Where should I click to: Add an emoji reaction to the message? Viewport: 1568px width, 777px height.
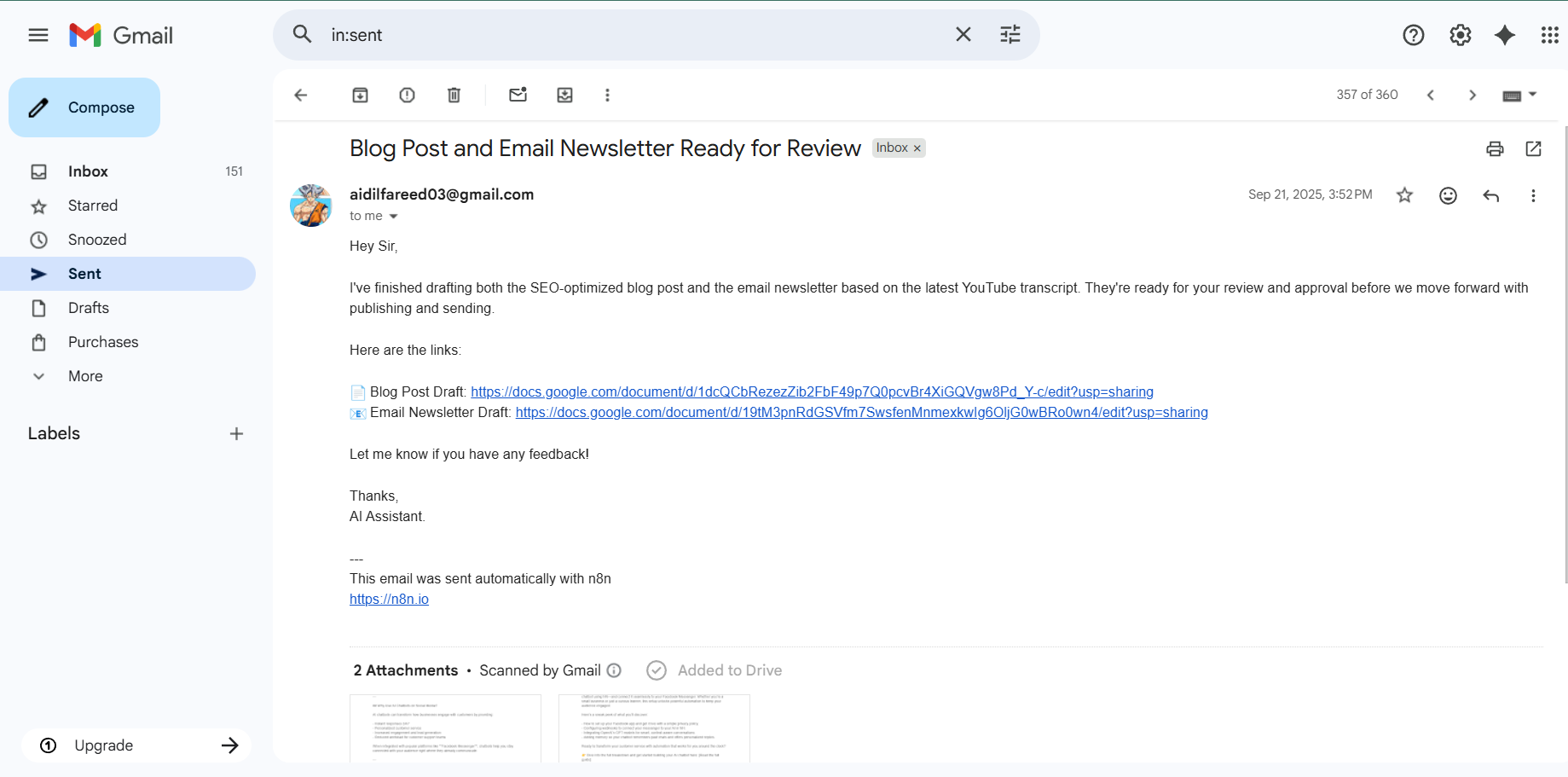coord(1448,195)
